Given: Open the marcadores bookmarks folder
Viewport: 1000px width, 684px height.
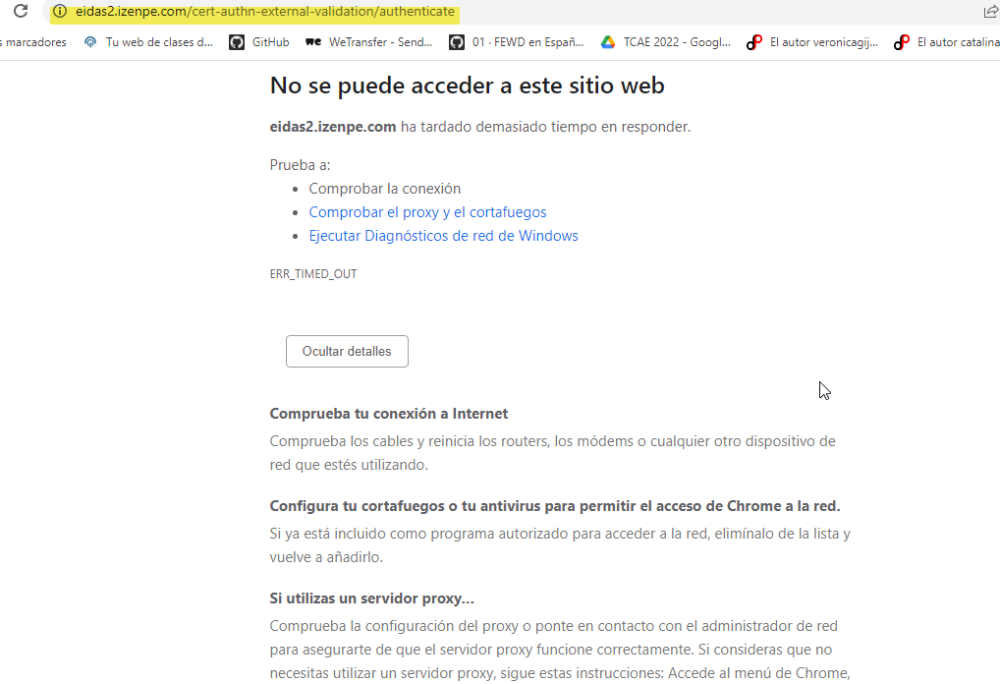Looking at the screenshot, I should click(x=33, y=42).
